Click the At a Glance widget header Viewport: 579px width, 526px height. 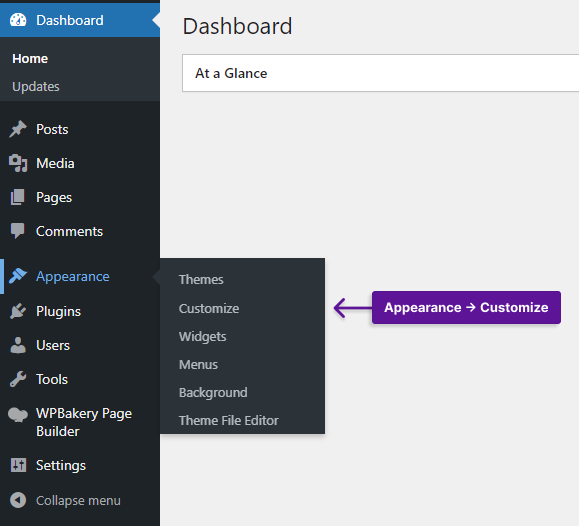380,73
